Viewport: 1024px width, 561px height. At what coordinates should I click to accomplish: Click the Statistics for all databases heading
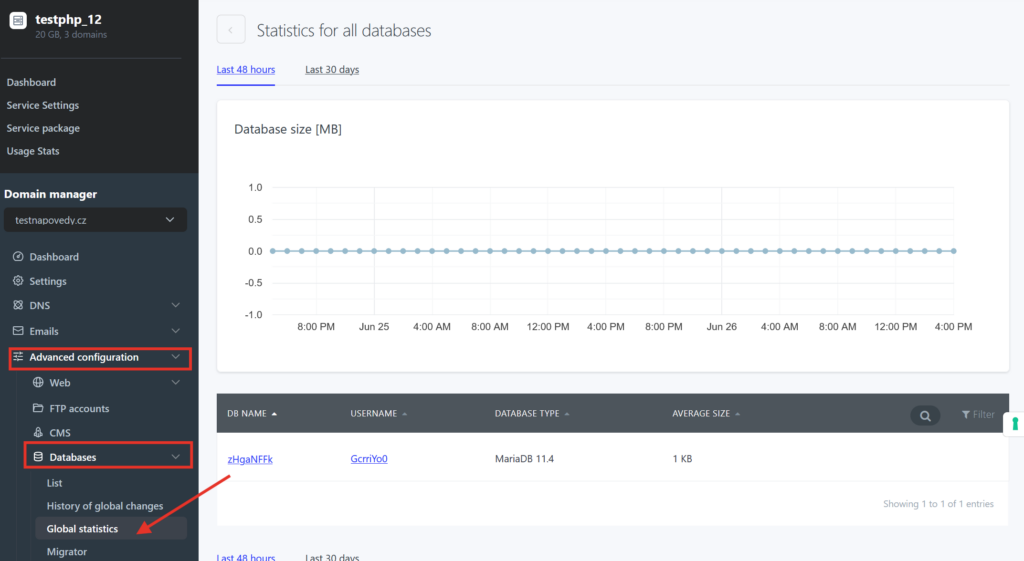pos(344,31)
